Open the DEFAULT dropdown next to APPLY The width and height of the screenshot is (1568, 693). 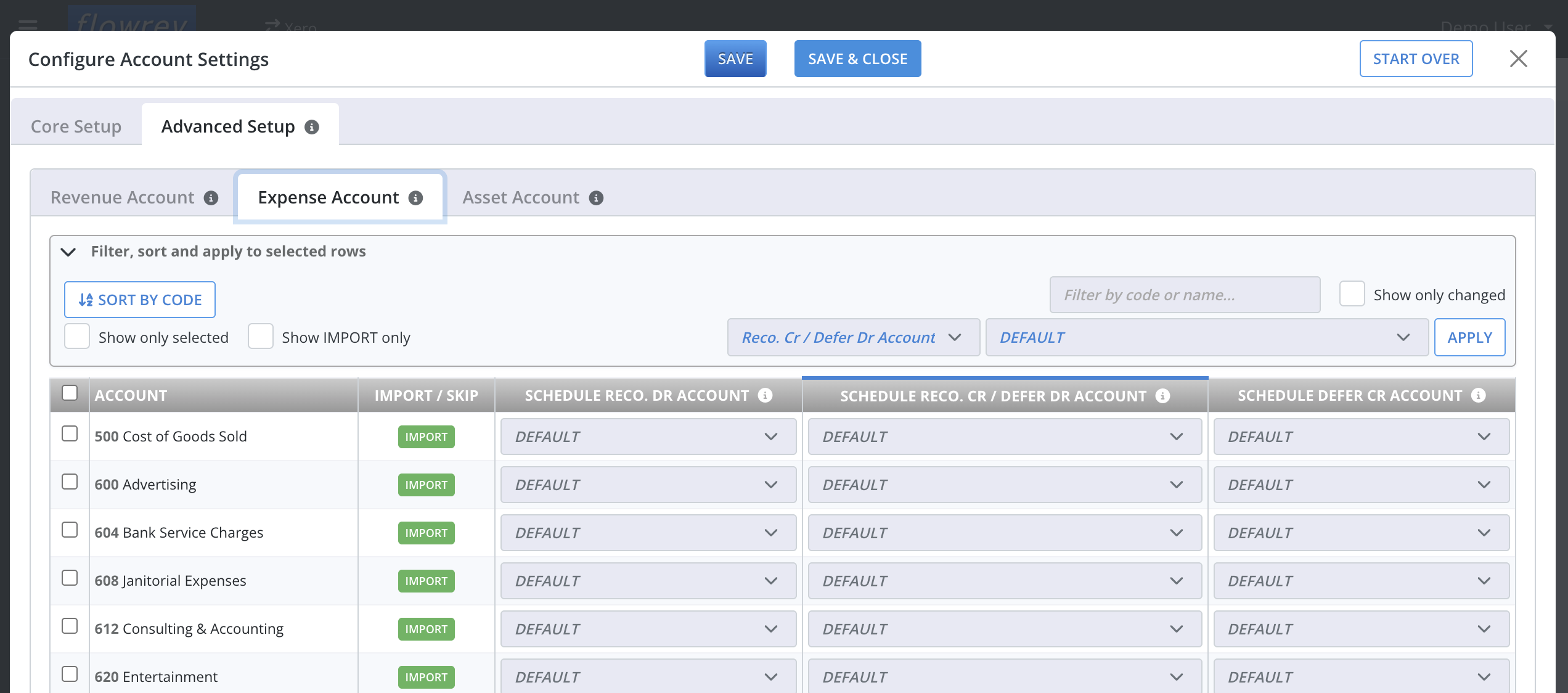click(x=1207, y=337)
